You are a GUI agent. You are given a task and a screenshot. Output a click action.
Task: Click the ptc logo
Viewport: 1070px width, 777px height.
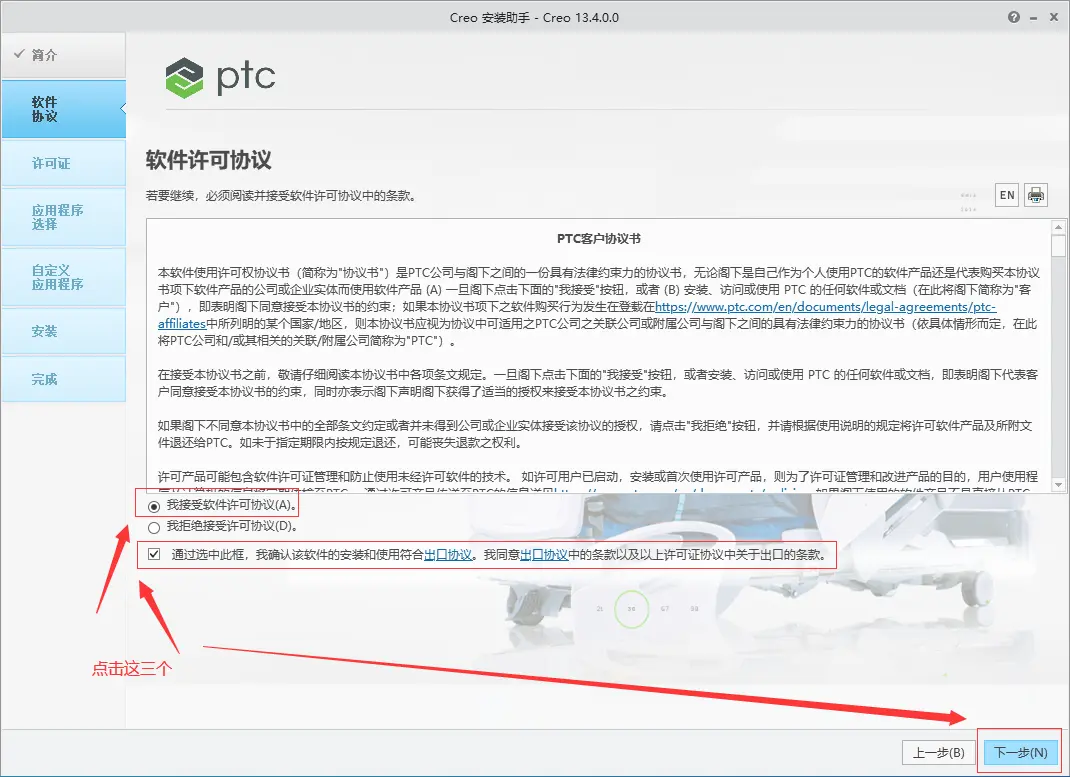point(220,76)
